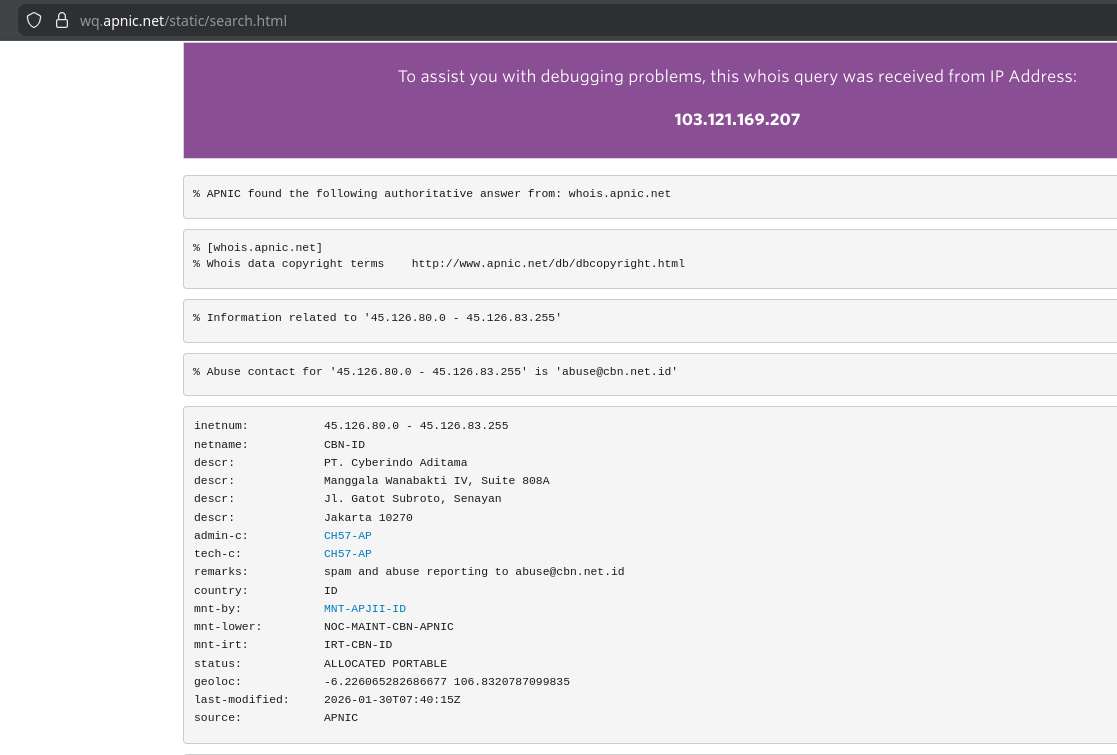Click the whois debugging message in purple banner

(x=737, y=77)
